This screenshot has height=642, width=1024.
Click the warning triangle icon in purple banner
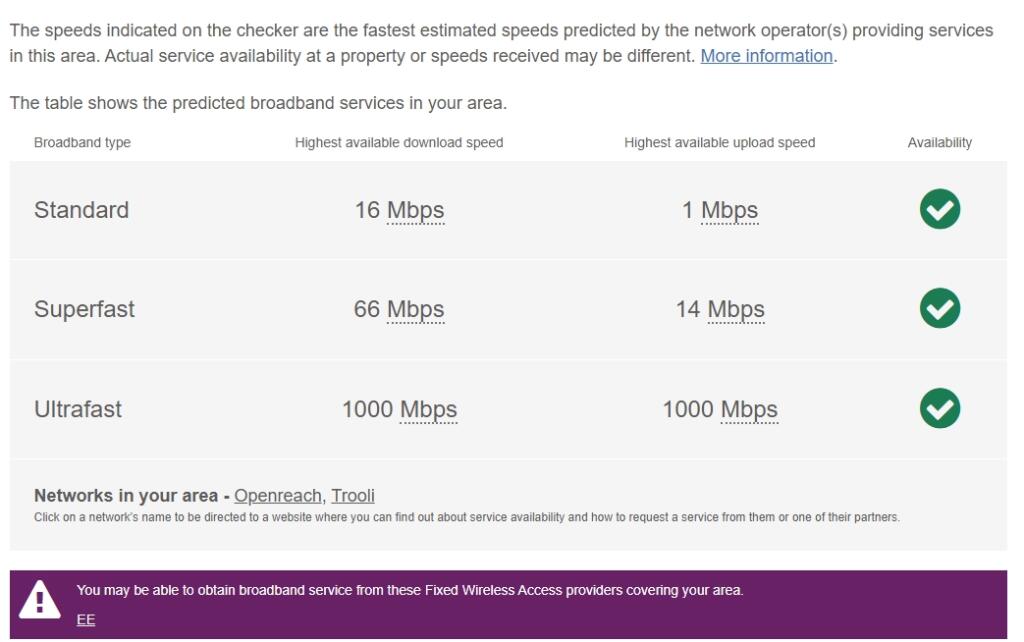coord(40,598)
